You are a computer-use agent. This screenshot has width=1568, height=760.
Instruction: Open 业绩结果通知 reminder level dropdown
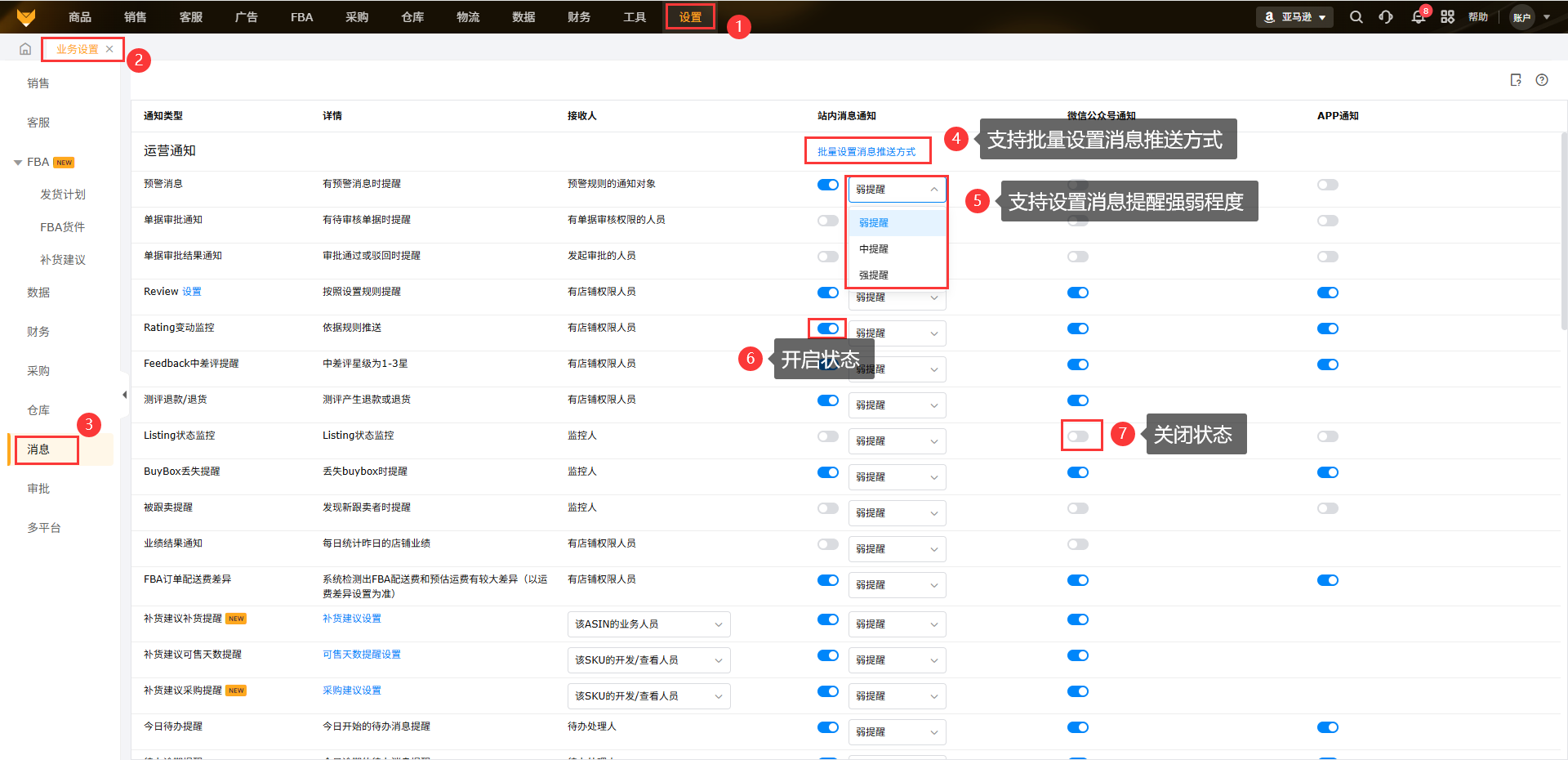897,549
